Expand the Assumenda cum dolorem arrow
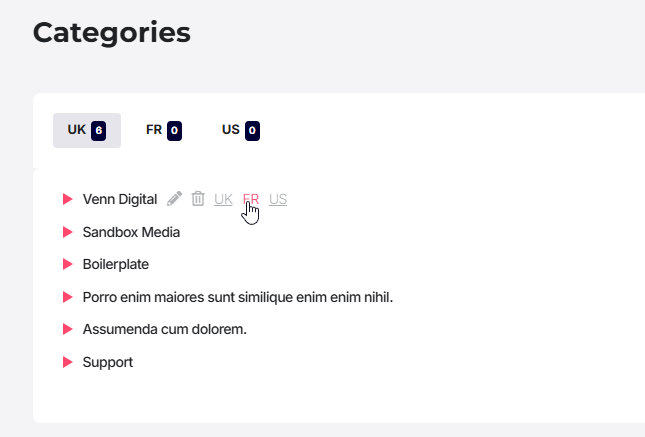 (67, 329)
